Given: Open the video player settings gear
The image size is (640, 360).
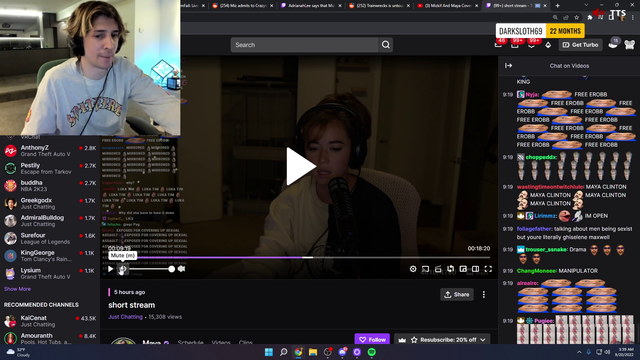Looking at the screenshot, I should [x=413, y=269].
